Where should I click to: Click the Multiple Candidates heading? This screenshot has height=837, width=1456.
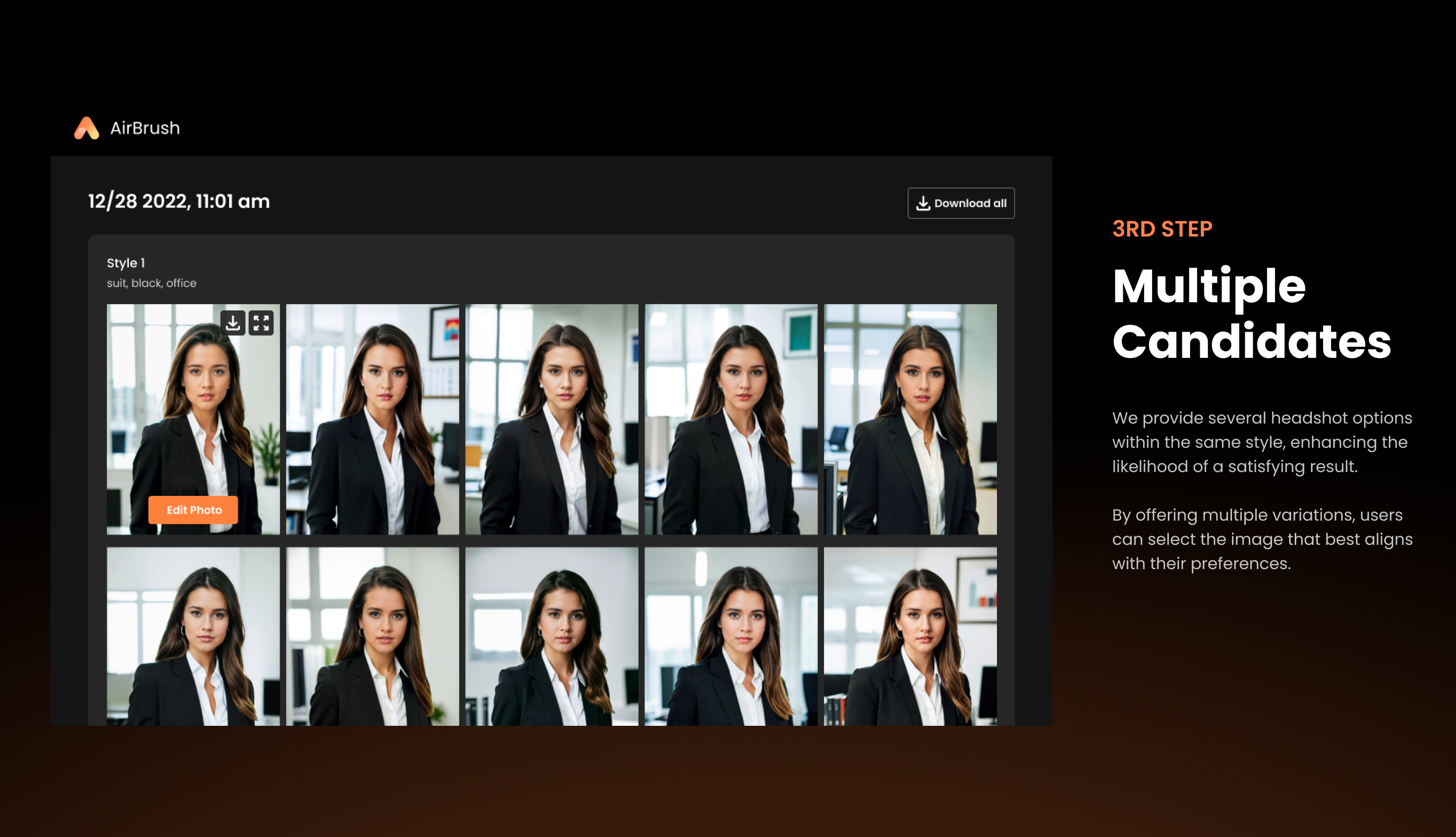point(1251,313)
